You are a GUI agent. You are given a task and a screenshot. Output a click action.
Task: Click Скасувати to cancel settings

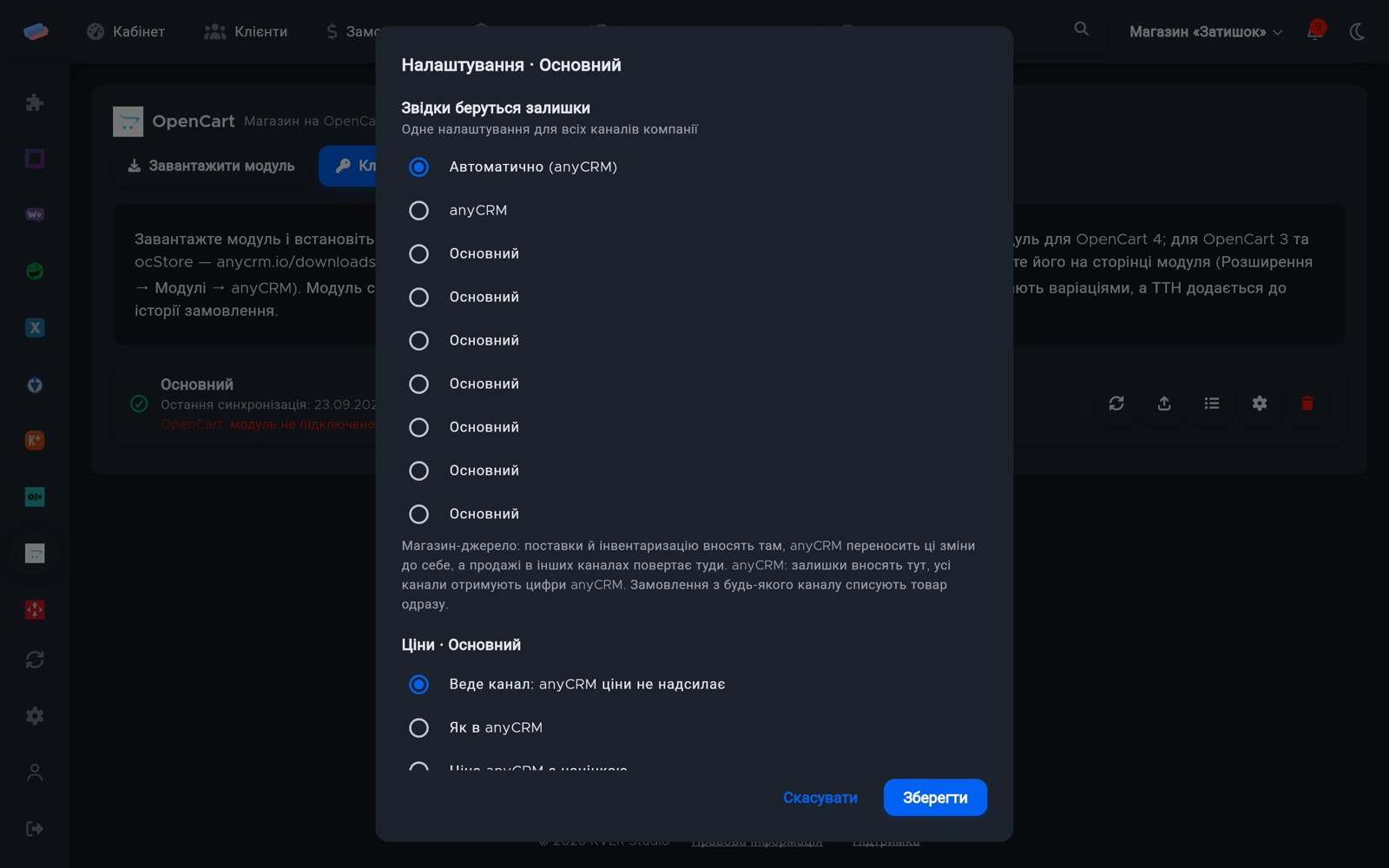(820, 798)
